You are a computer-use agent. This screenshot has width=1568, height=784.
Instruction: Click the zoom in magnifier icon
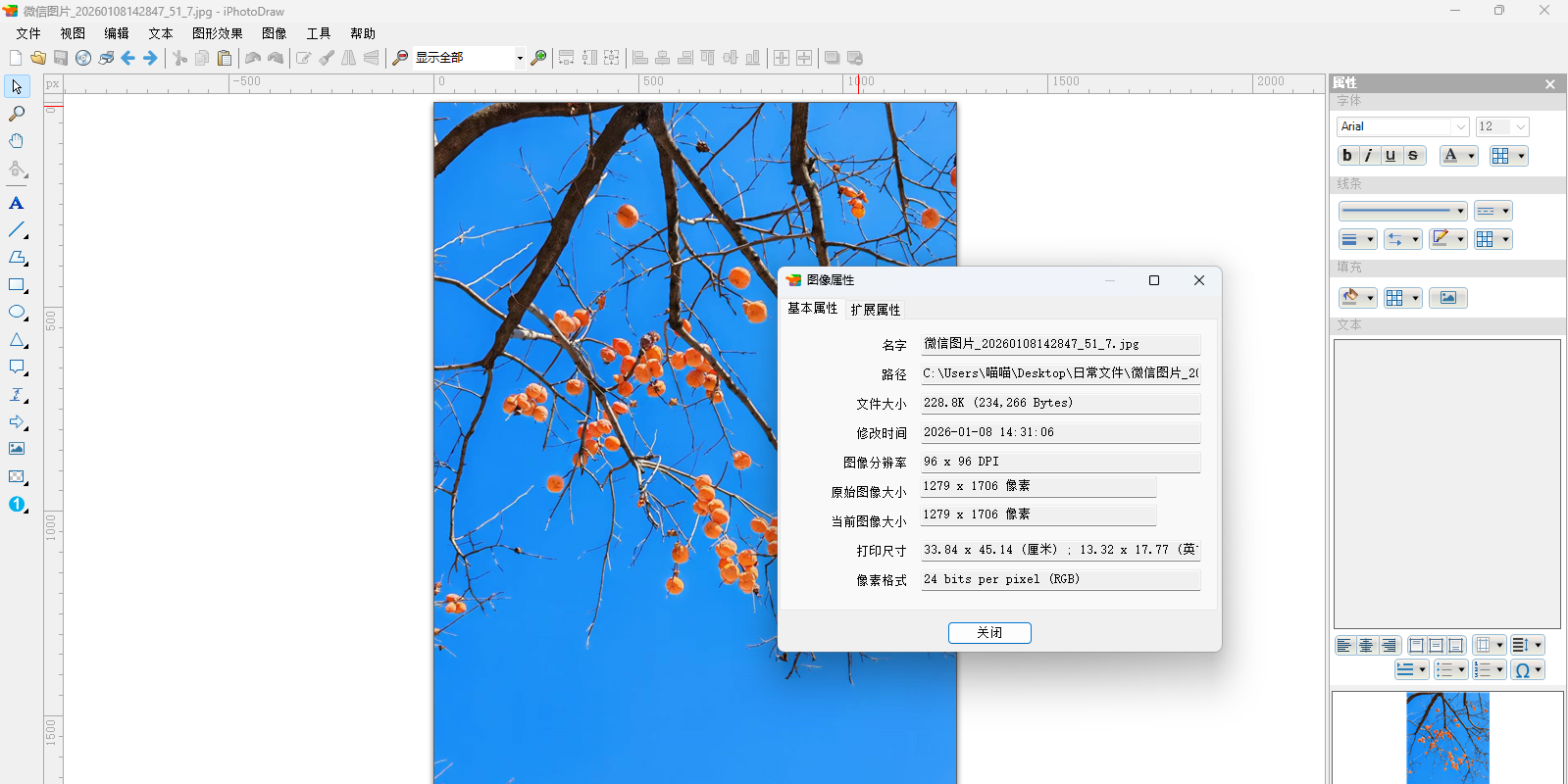pos(538,58)
